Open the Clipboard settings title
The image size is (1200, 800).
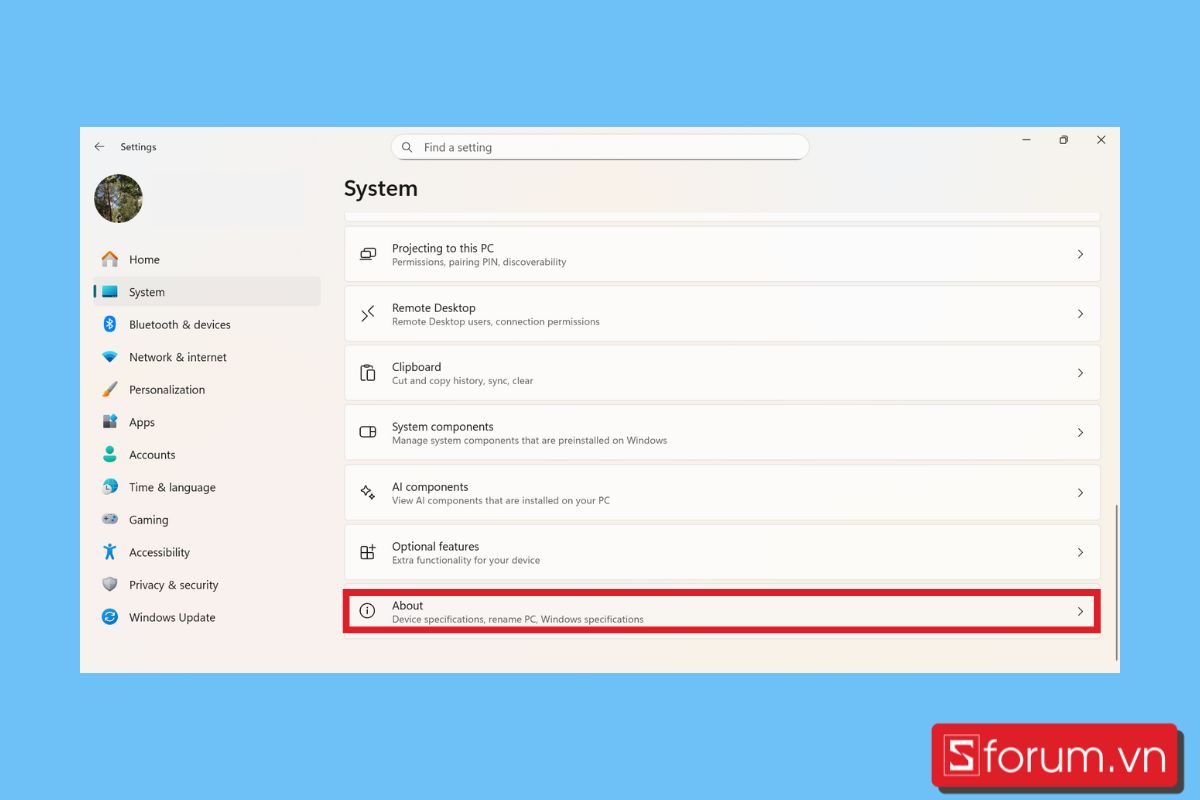tap(416, 367)
